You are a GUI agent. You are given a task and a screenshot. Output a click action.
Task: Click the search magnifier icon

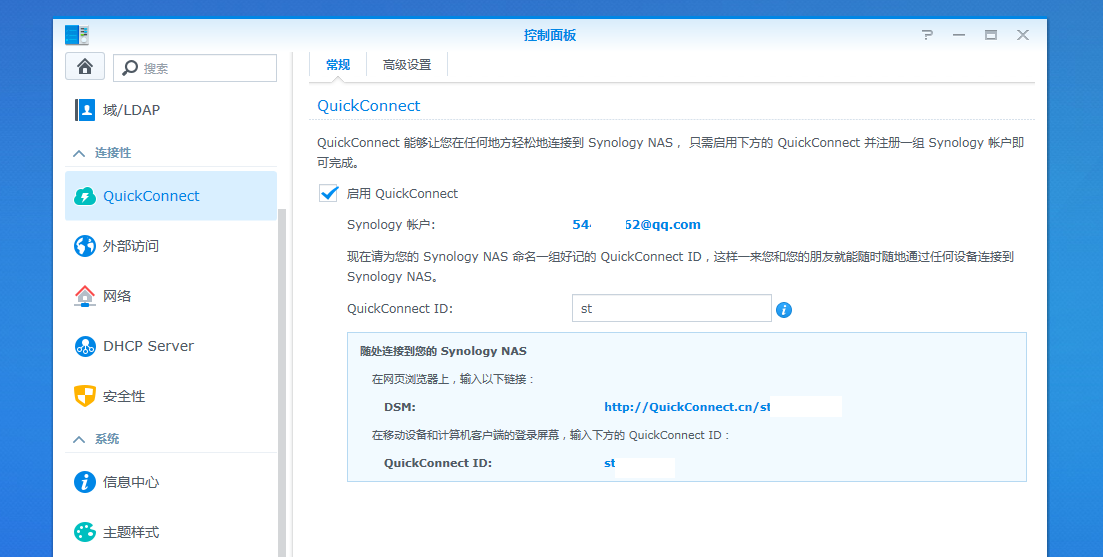(130, 68)
